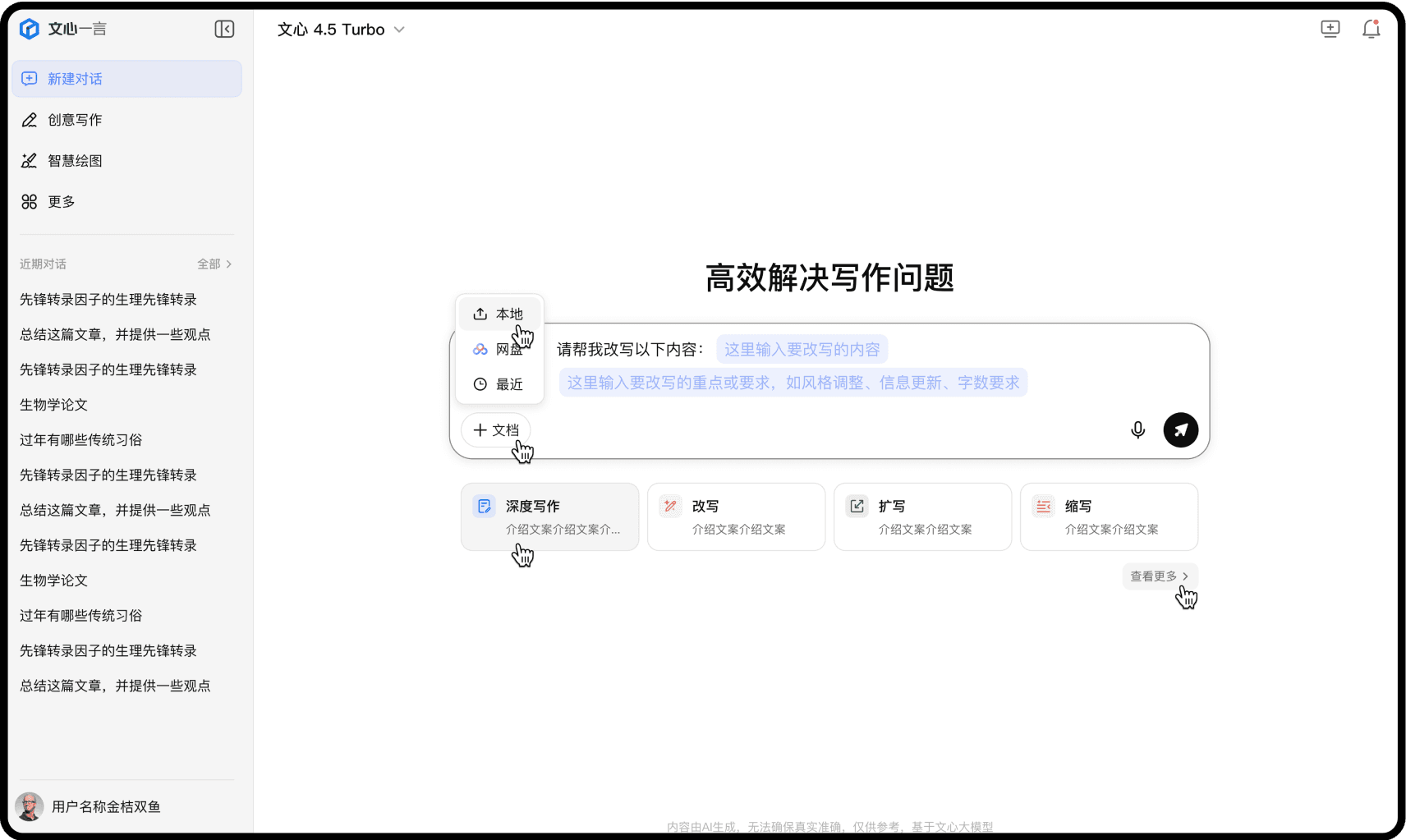Open the notifications bell
This screenshot has height=840, width=1406.
pyautogui.click(x=1371, y=29)
